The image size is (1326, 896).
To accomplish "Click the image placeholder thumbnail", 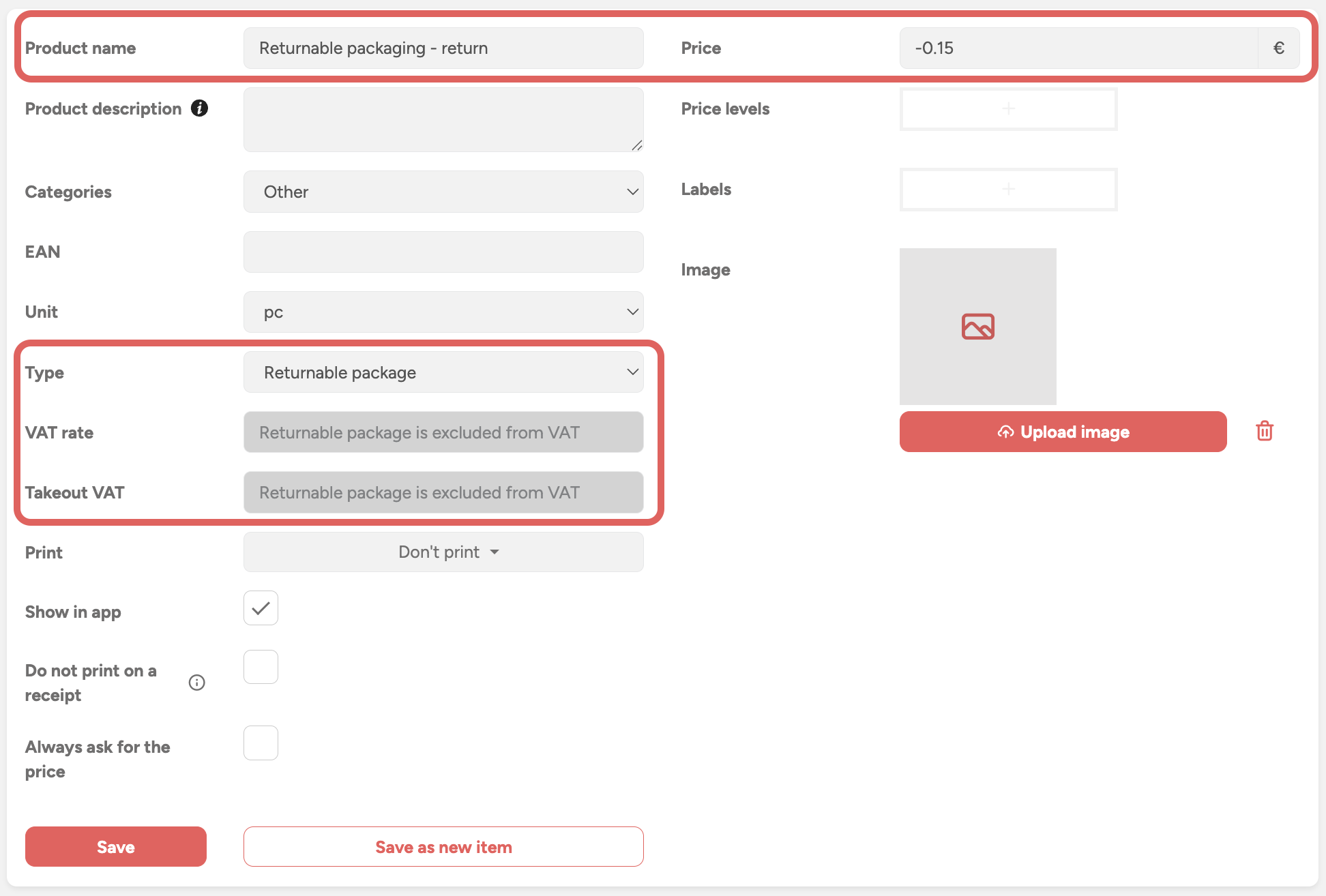I will 977,327.
